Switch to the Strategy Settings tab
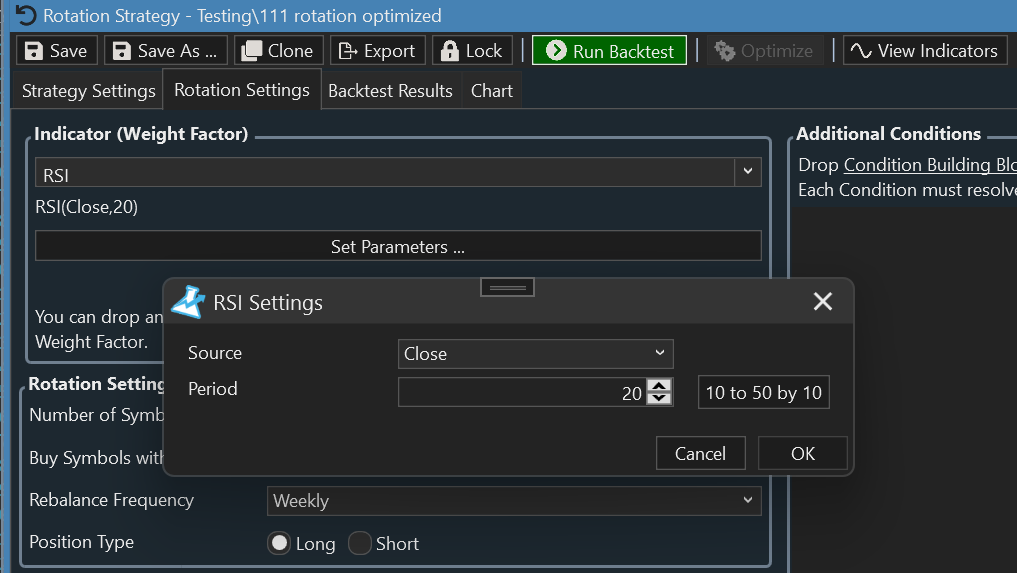Viewport: 1017px width, 573px height. tap(89, 91)
